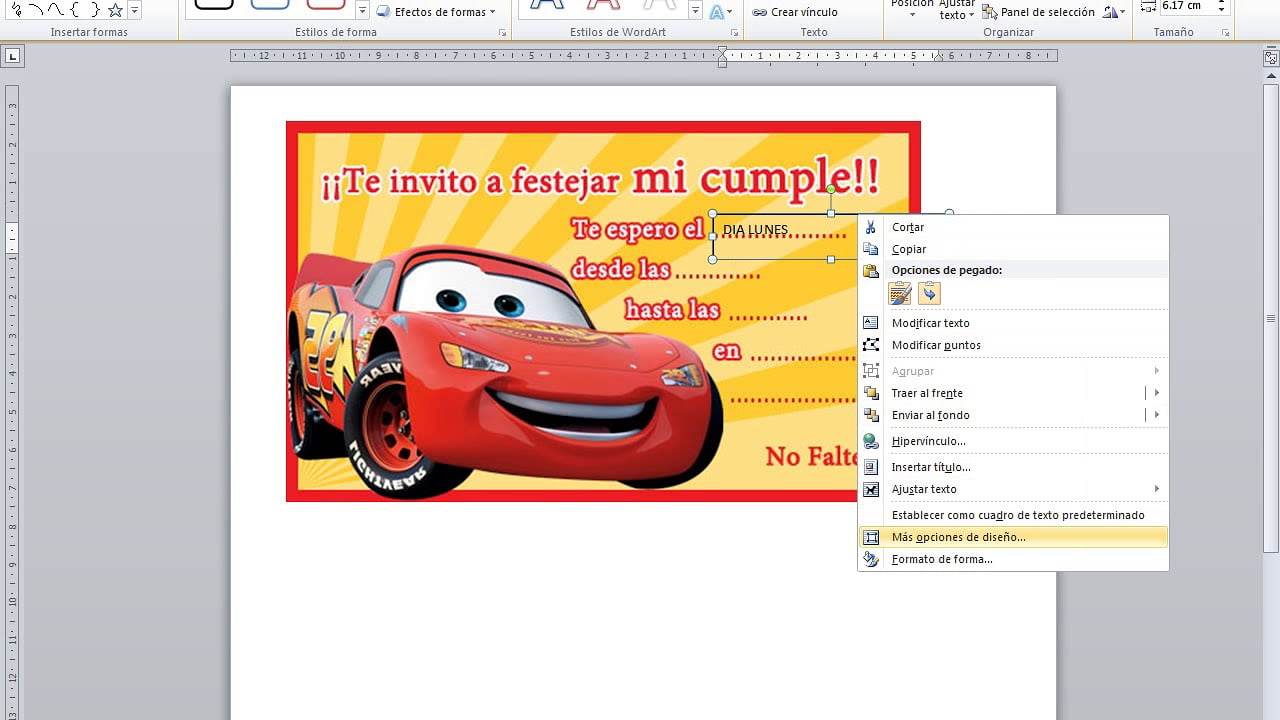
Task: Expand the shape styles gallery
Action: (x=362, y=11)
